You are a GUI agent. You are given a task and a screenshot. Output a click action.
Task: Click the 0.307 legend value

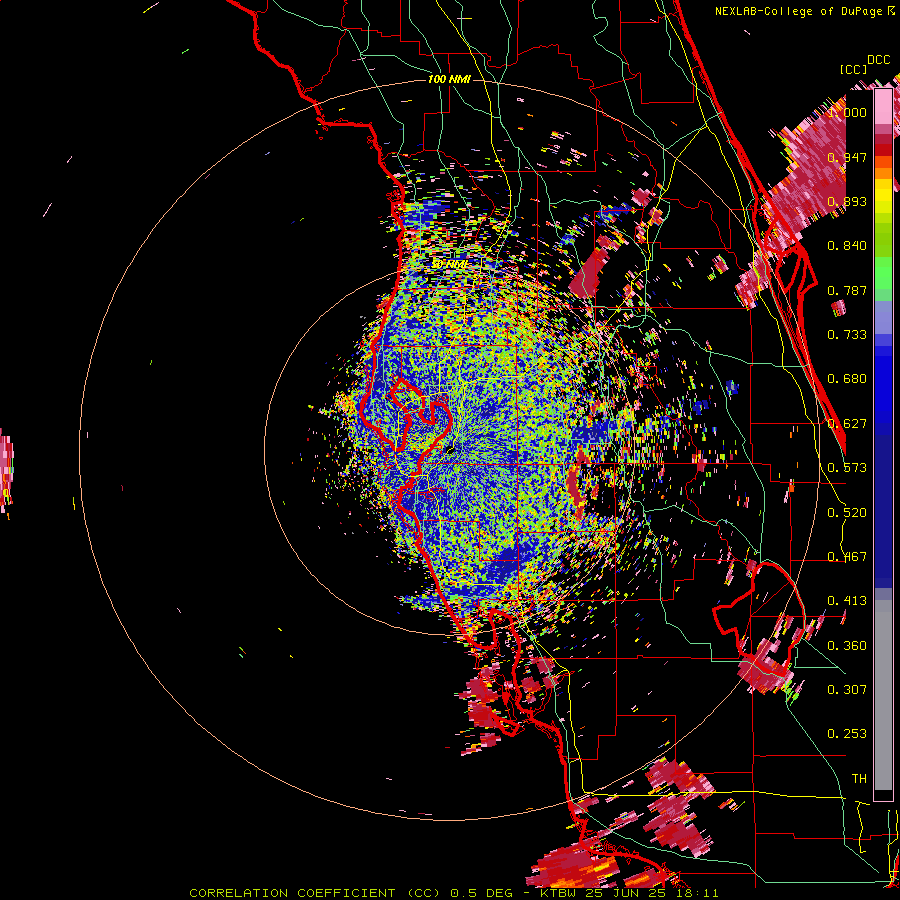[x=847, y=689]
